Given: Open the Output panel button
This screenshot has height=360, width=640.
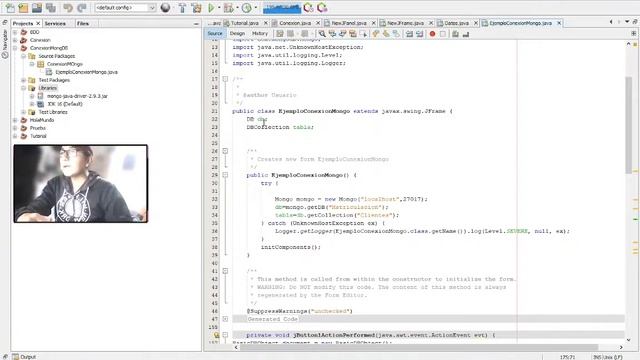Looking at the screenshot, I should point(24,357).
